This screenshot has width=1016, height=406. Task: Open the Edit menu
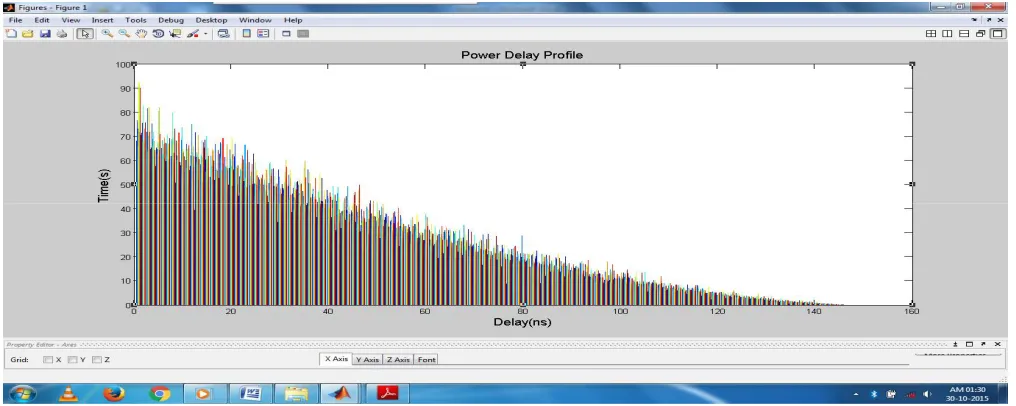click(41, 20)
